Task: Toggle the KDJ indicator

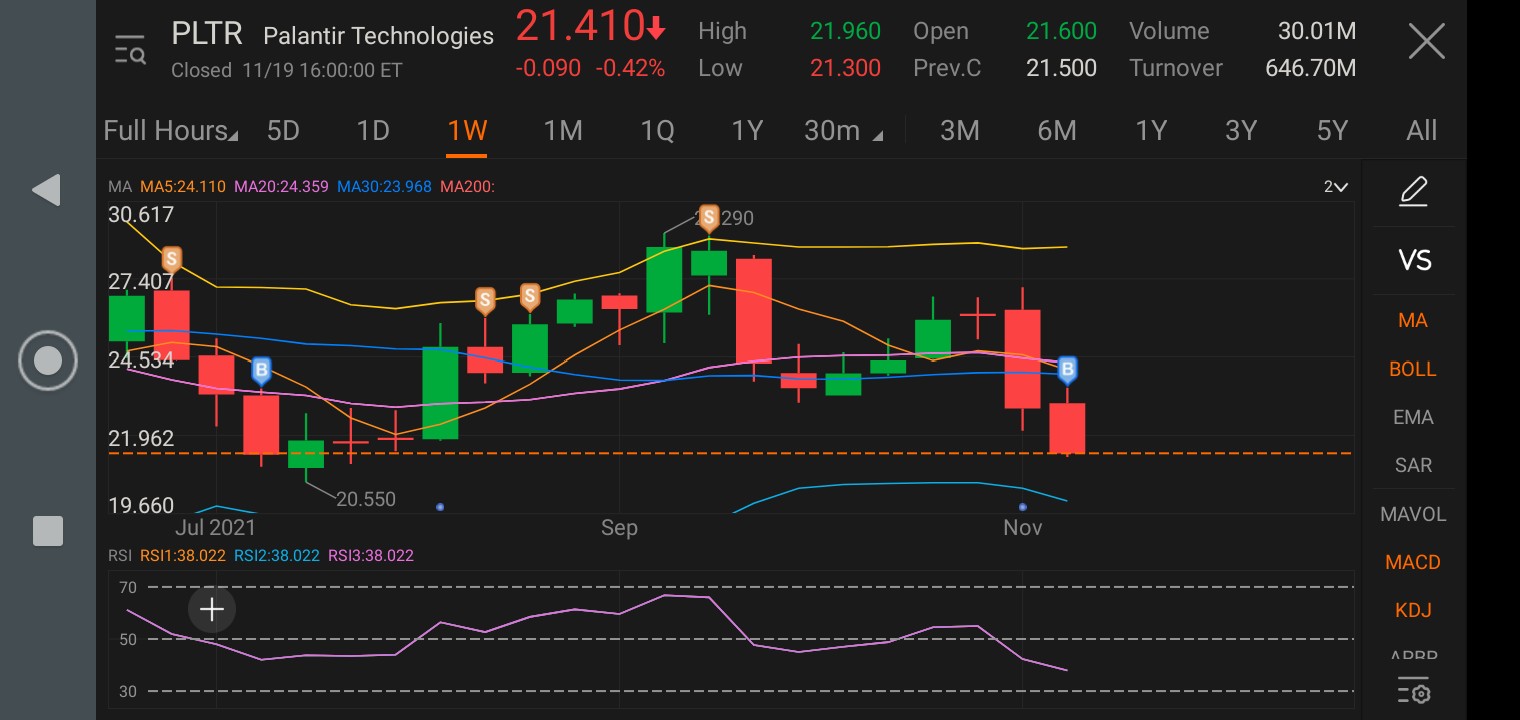Action: coord(1413,610)
